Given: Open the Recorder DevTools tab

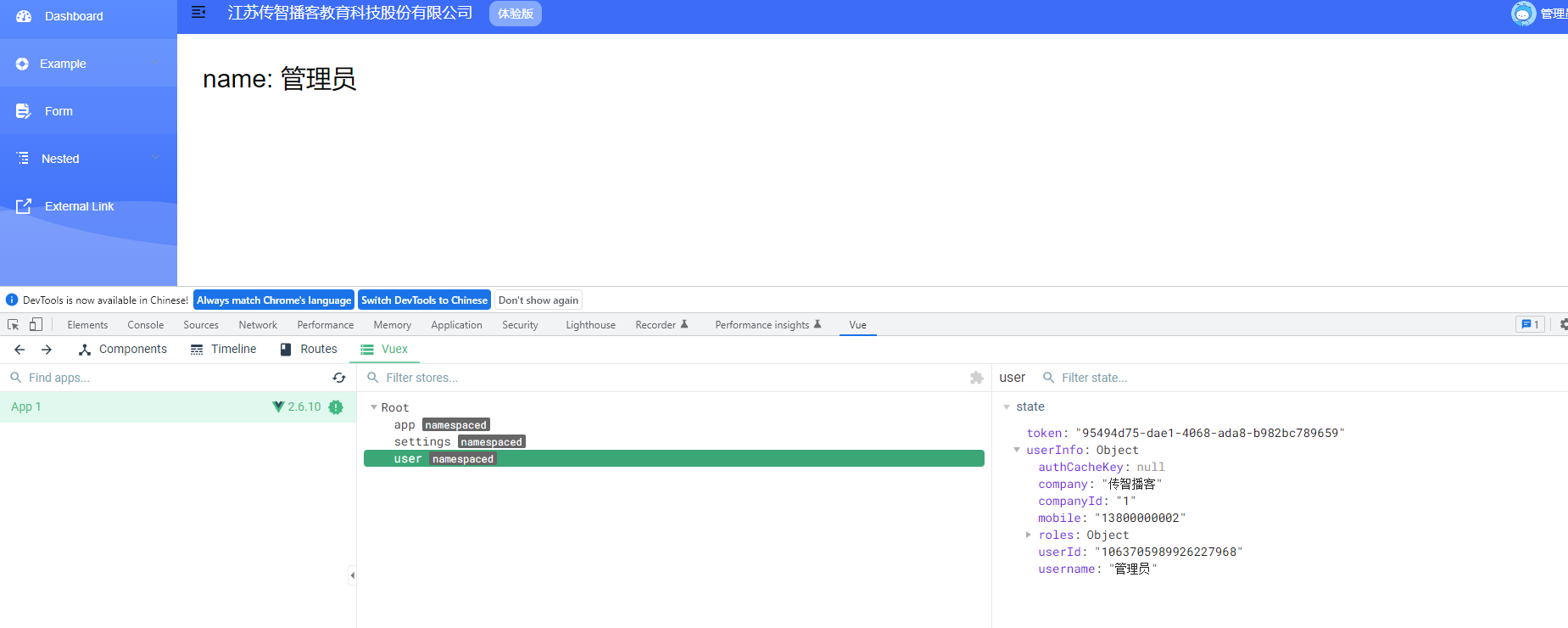Looking at the screenshot, I should (x=661, y=325).
